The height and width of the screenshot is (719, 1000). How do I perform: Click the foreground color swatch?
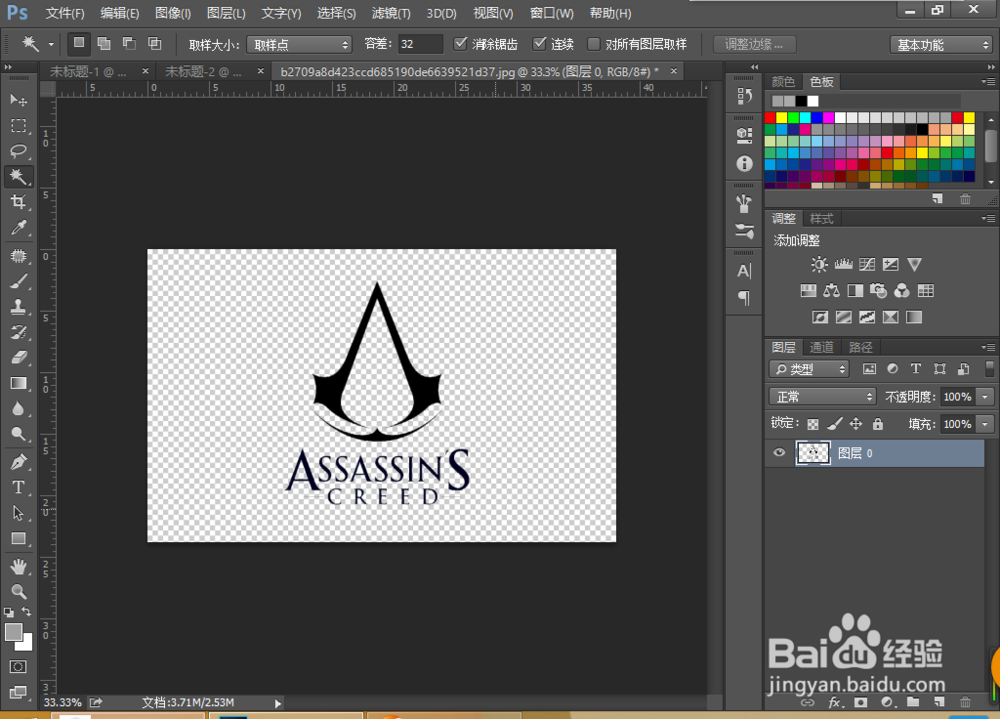[x=13, y=632]
